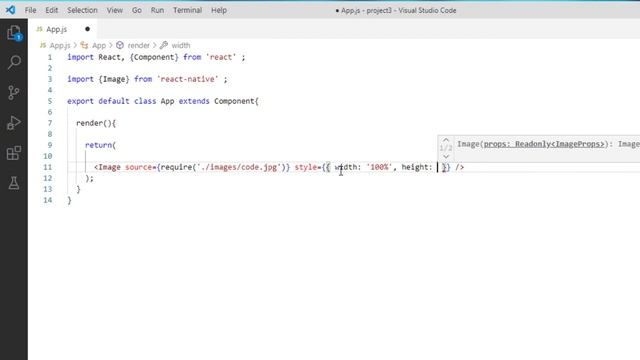Click the height property on line 11

tap(414, 167)
